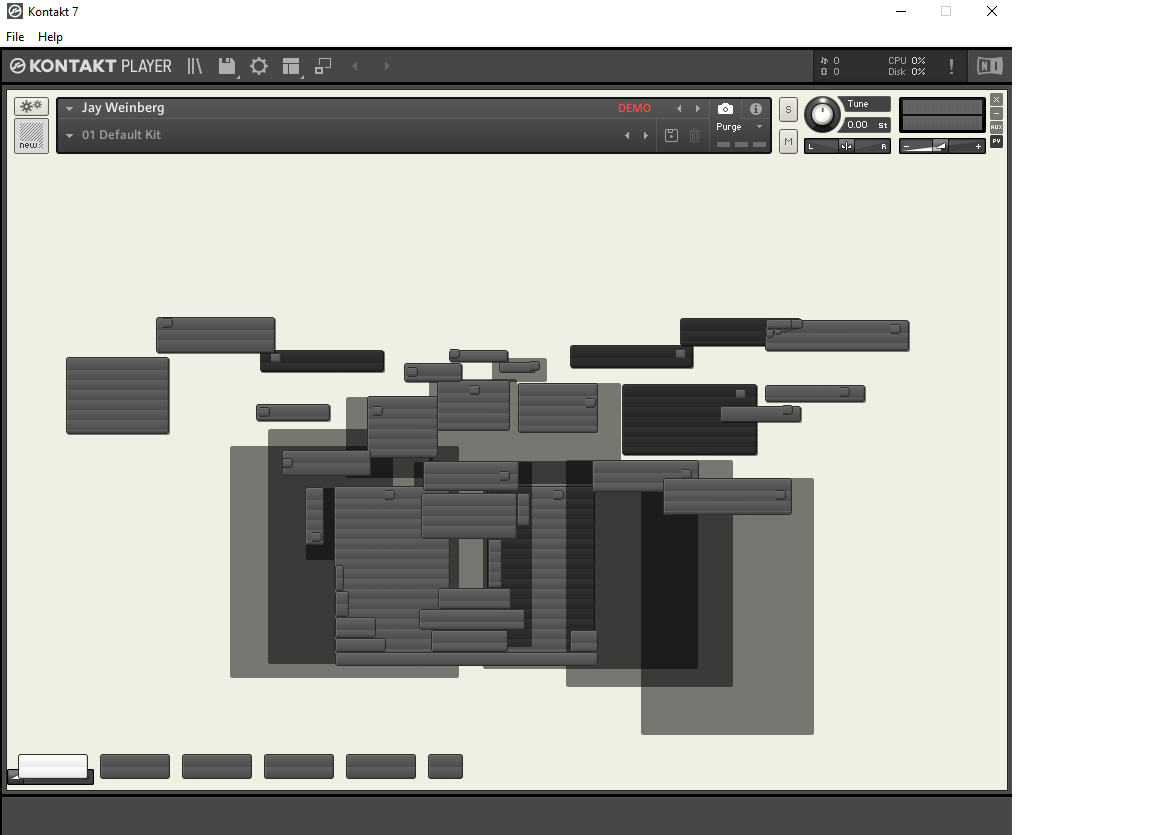Click the exclamation warning icon
The image size is (1152, 835).
tap(951, 67)
